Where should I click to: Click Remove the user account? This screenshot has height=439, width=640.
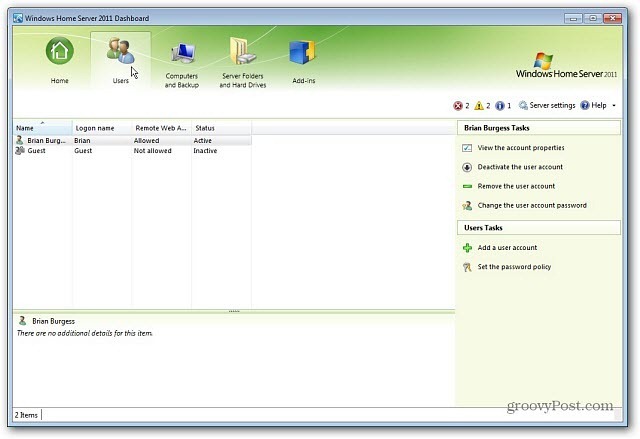pos(515,186)
